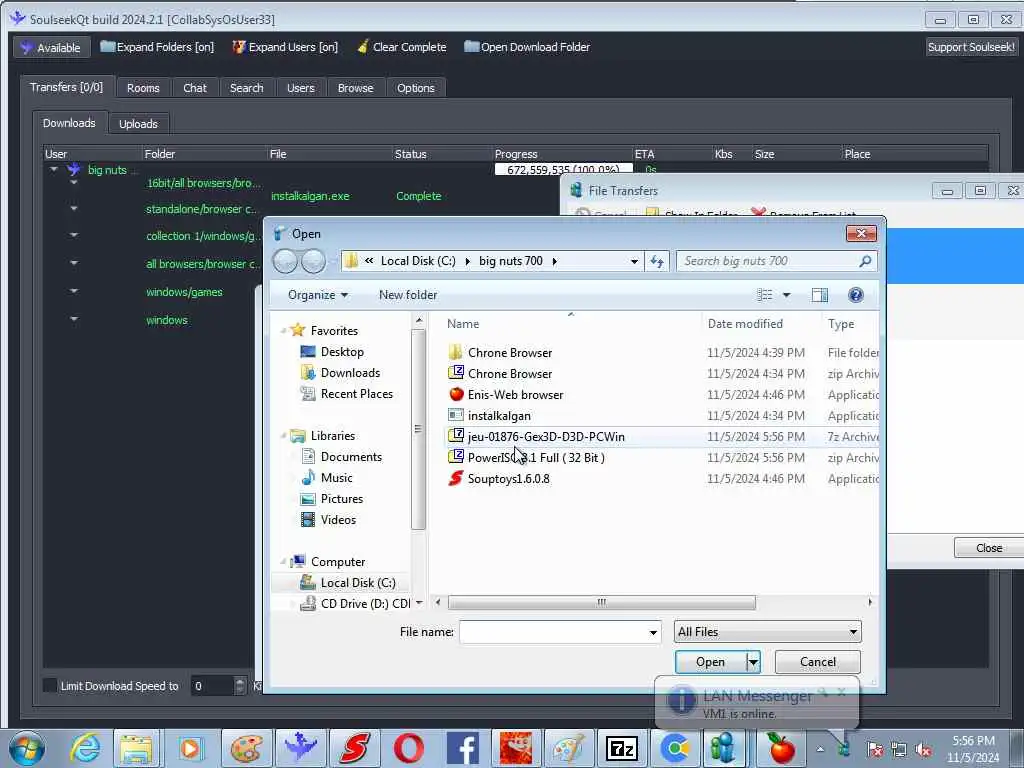Viewport: 1024px width, 768px height.
Task: Open the view options dropdown arrow
Action: point(786,295)
